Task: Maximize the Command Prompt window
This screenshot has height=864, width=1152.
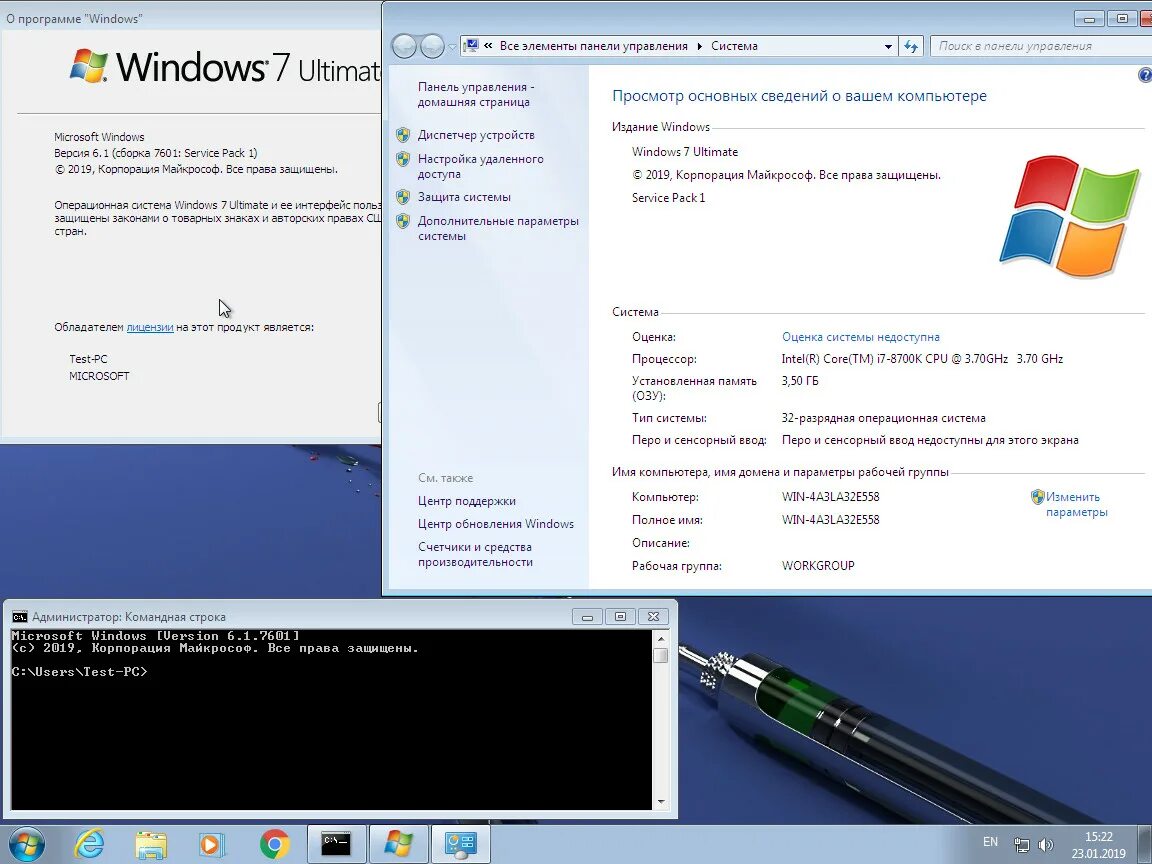Action: tap(620, 616)
